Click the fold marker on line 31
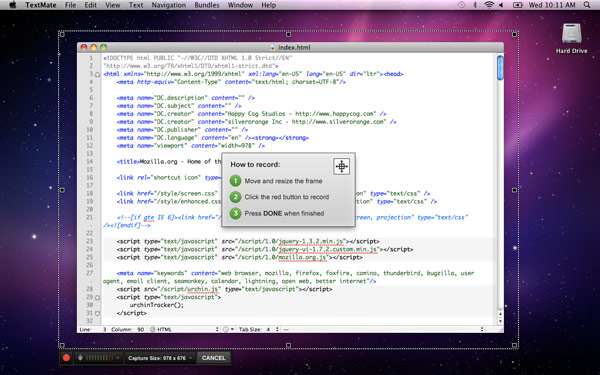The image size is (600, 375). click(97, 313)
